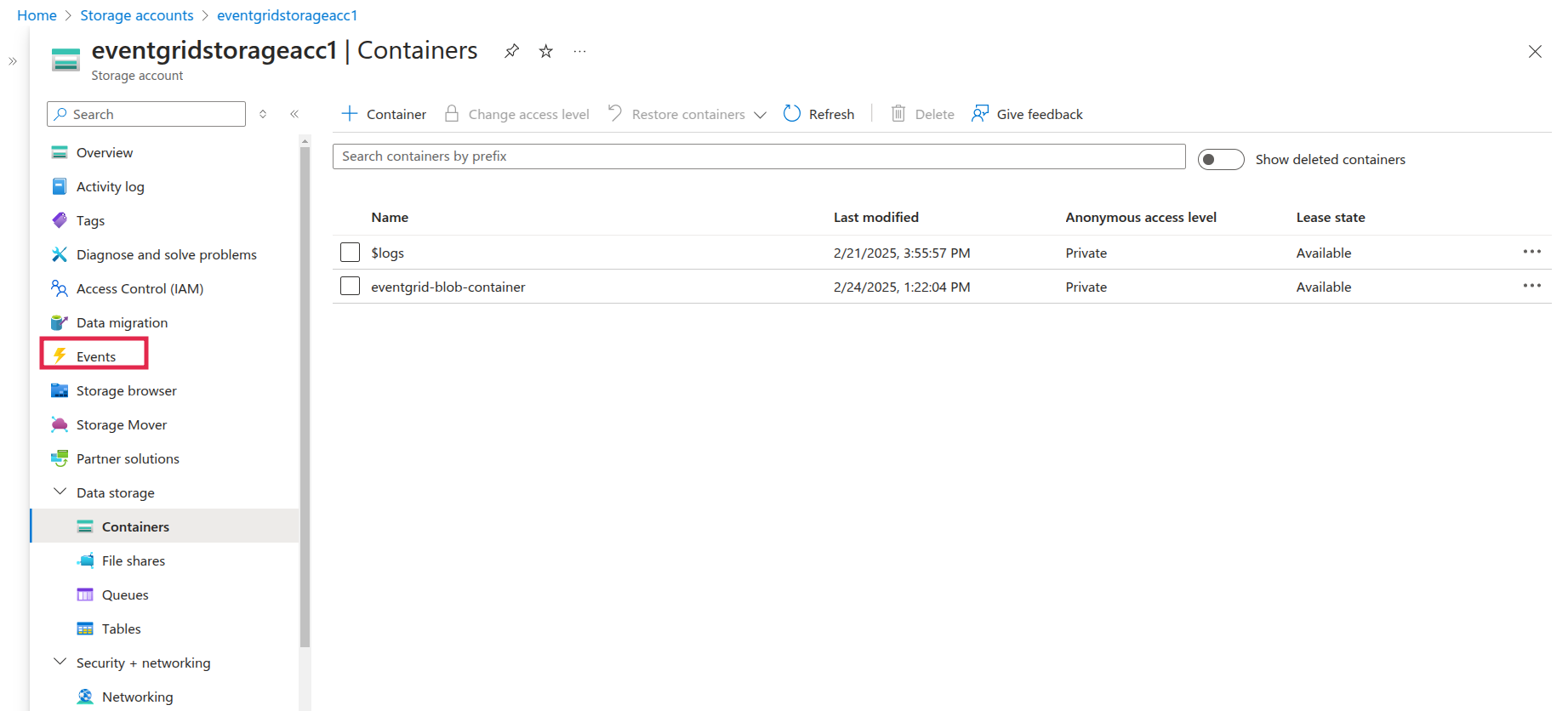Toggle Show deleted containers switch

pos(1220,159)
